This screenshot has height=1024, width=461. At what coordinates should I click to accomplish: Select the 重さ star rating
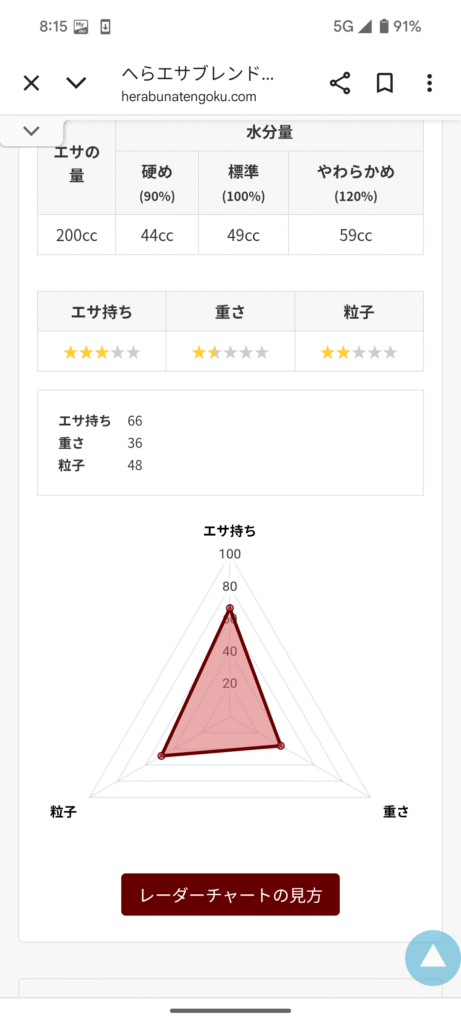coord(230,353)
